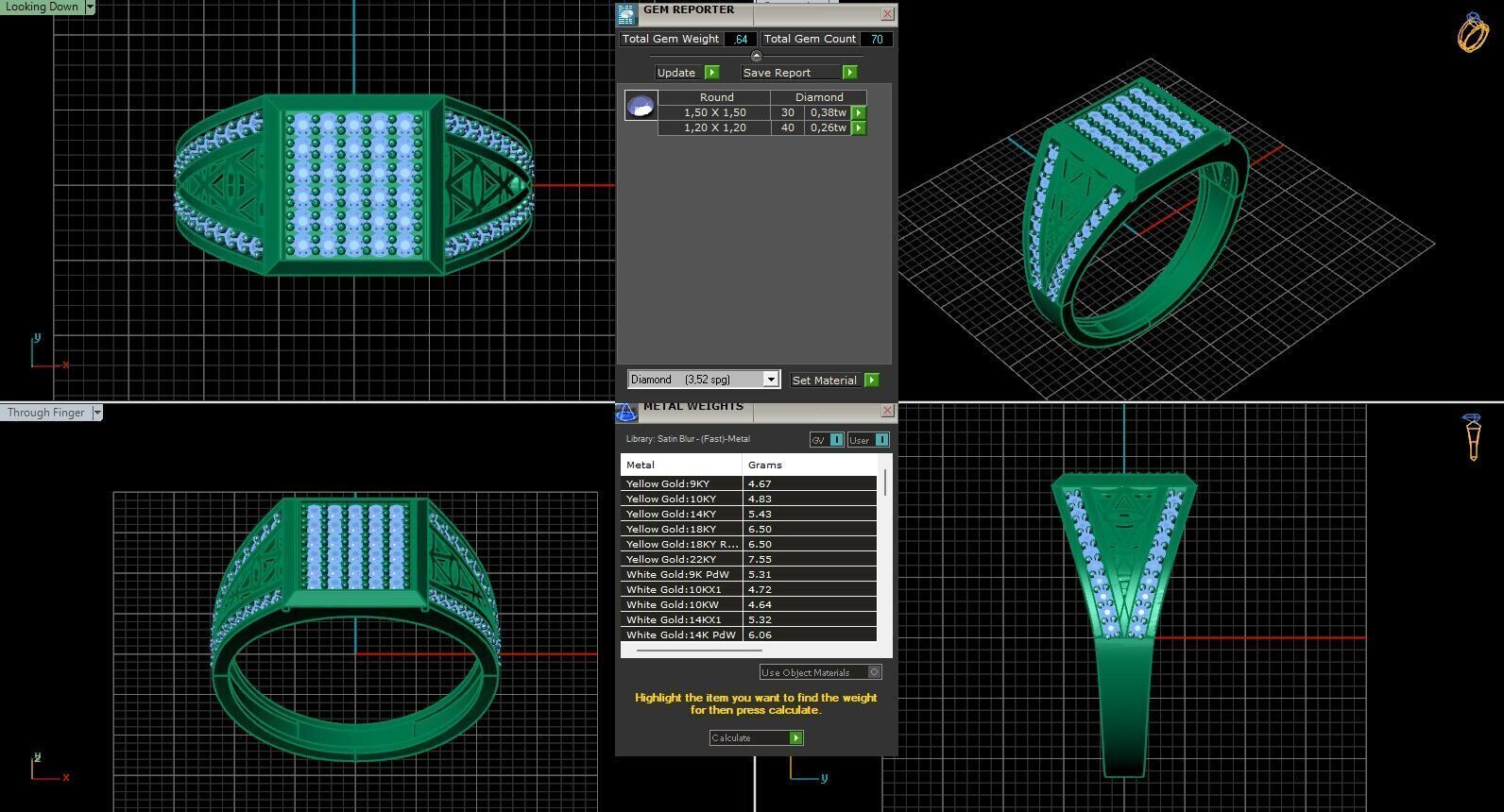Open the Looking Down viewport dropdown
The width and height of the screenshot is (1504, 812).
coord(90,7)
